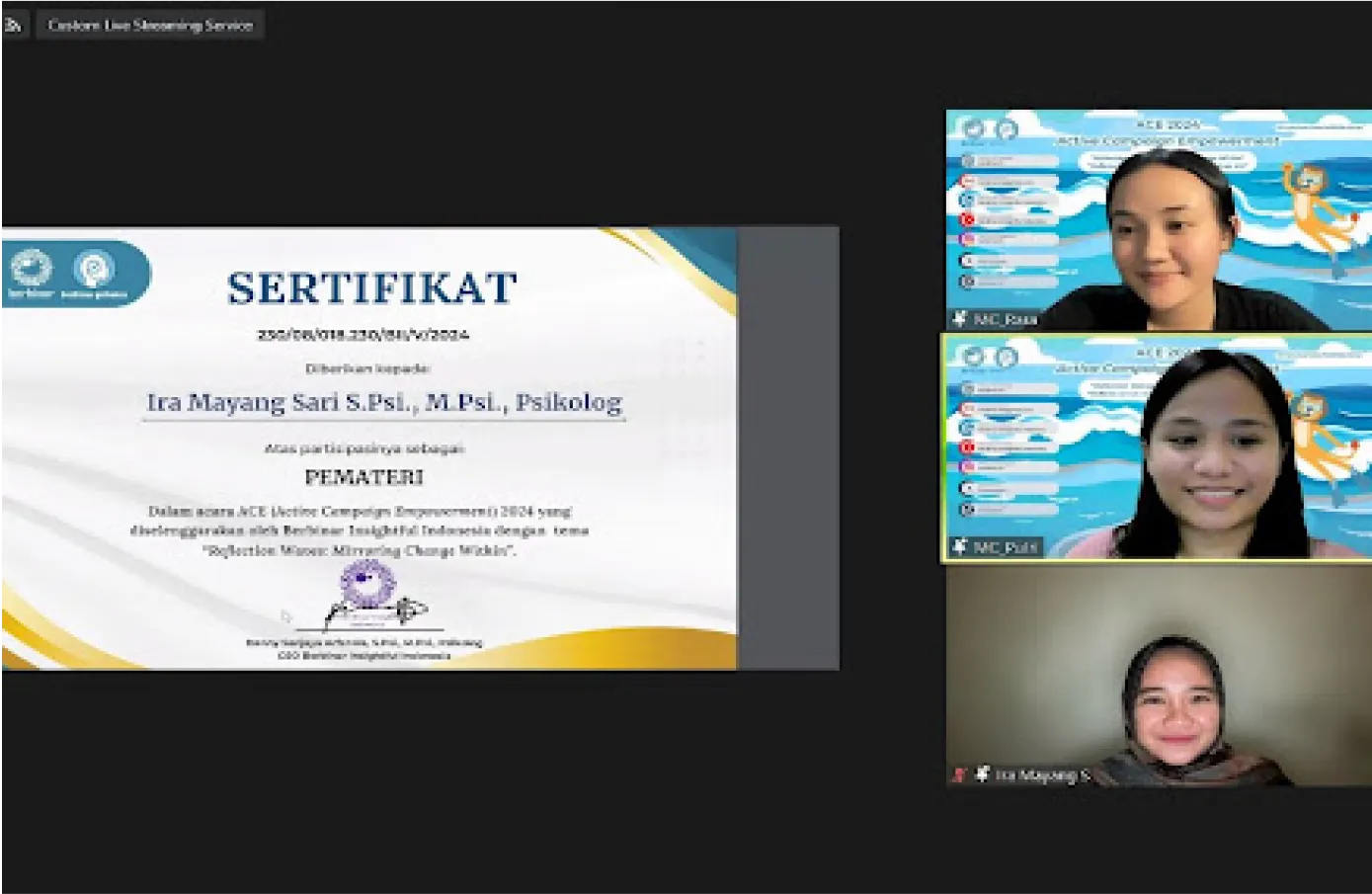Click the CEO signatory name under signature
The image size is (1372, 894).
click(x=363, y=643)
